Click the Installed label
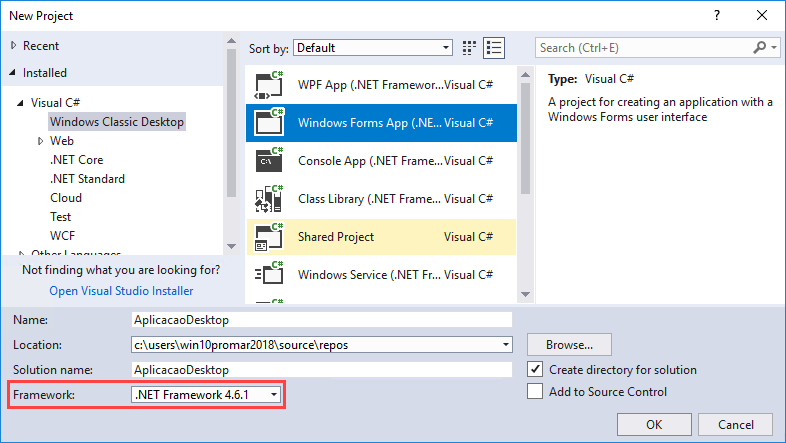Screen dimensions: 786x443 45,73
